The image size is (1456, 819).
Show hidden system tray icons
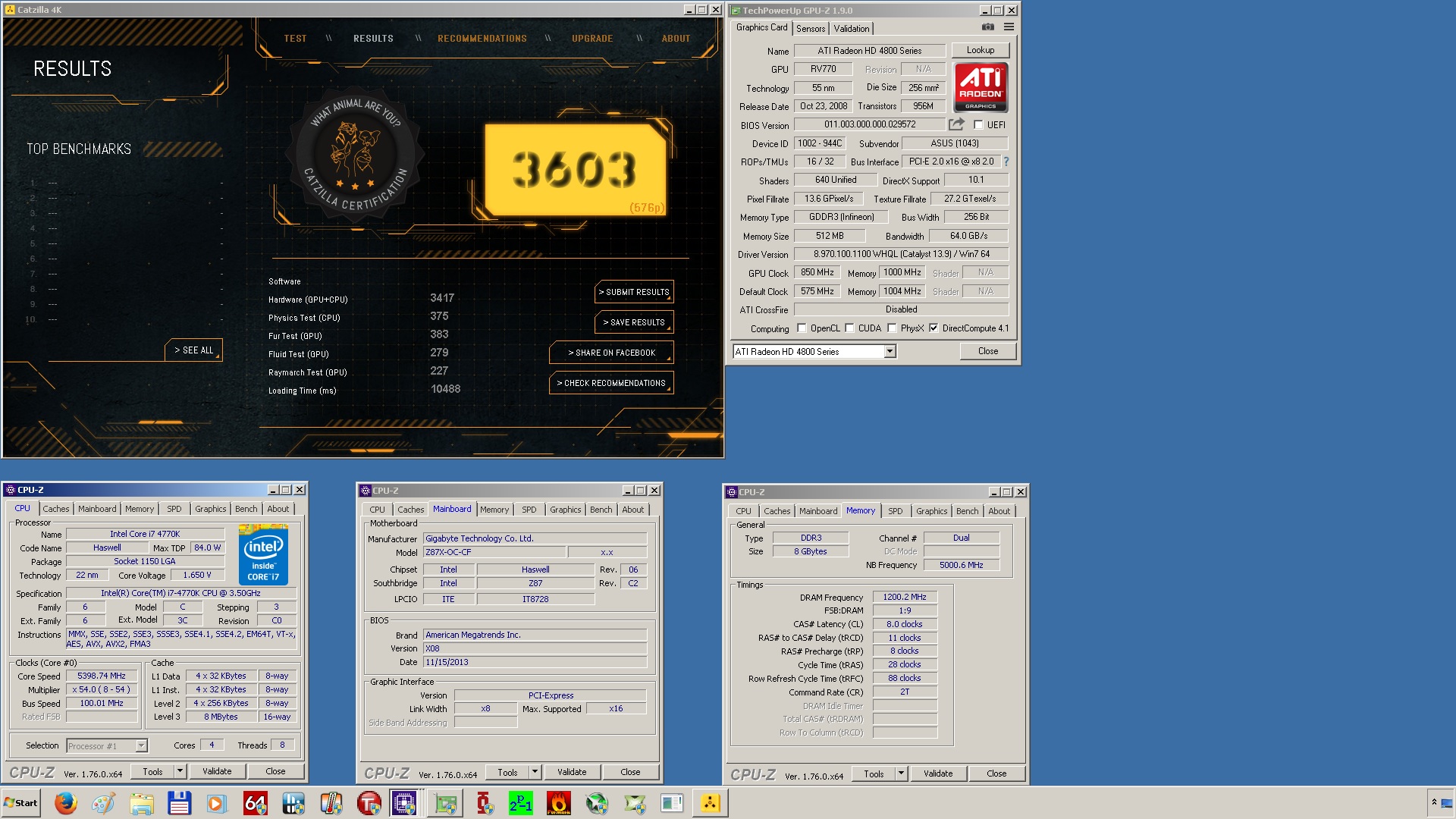1434,802
